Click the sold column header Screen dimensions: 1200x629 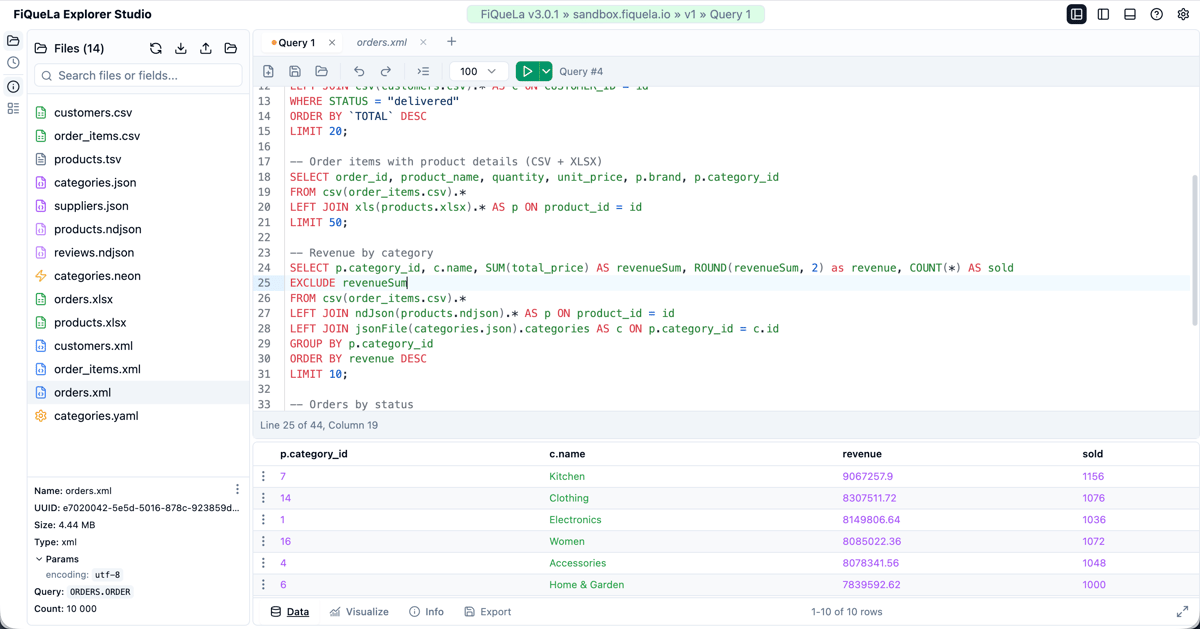(x=1093, y=454)
